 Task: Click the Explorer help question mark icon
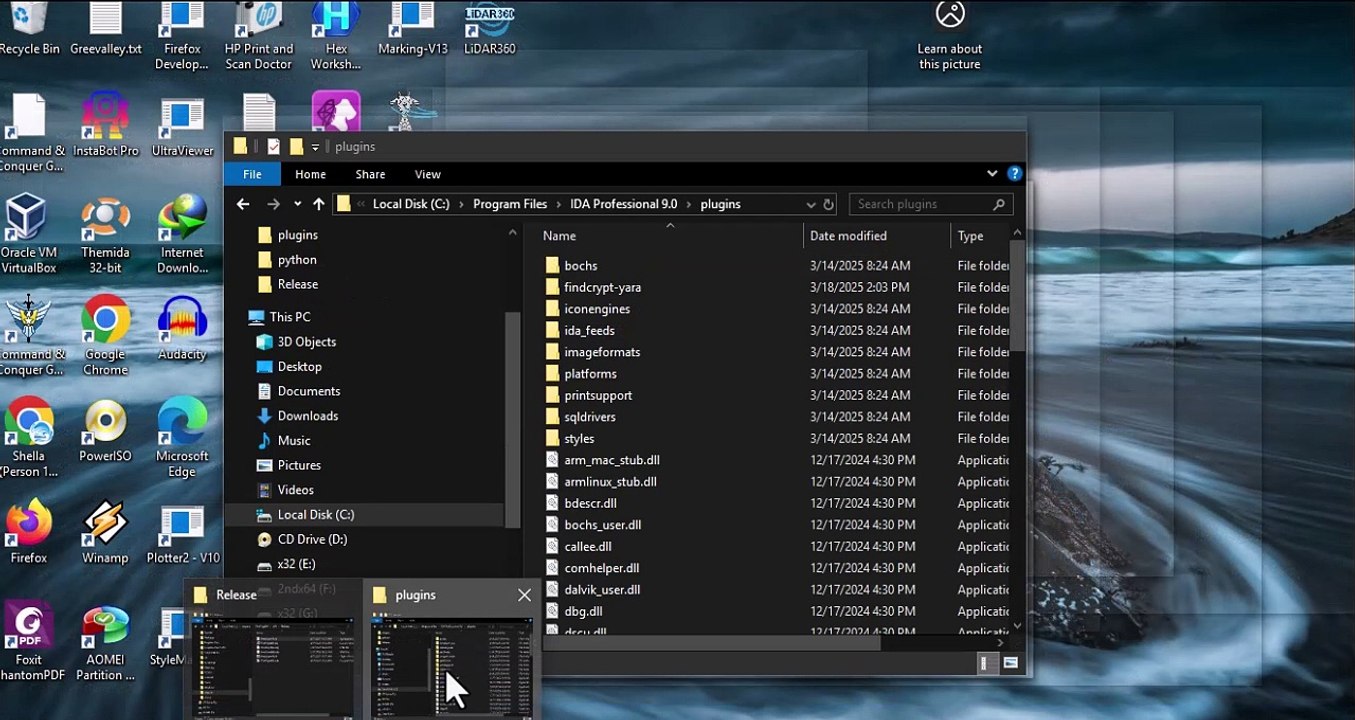pyautogui.click(x=1014, y=173)
